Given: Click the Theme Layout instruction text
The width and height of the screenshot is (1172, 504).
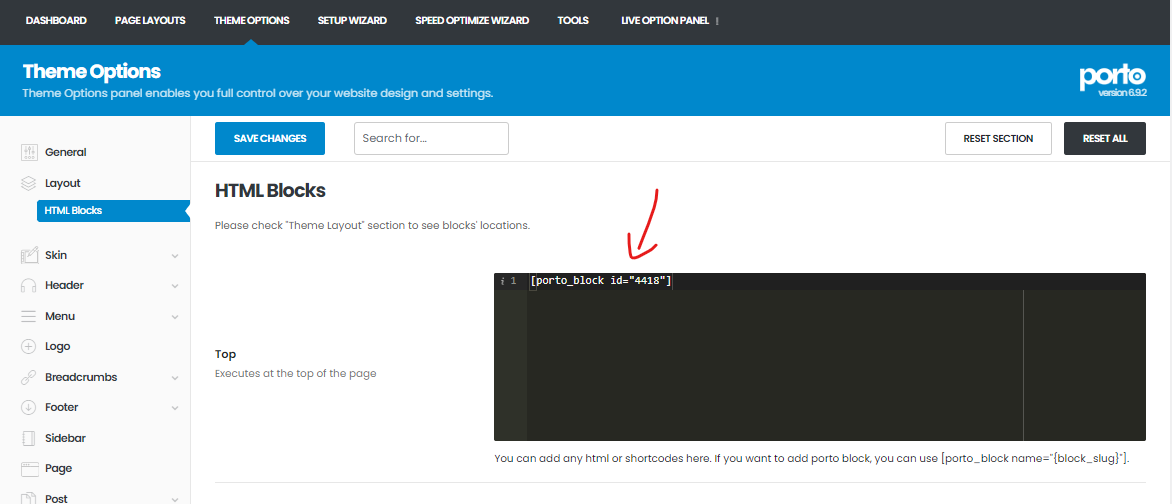Looking at the screenshot, I should click(373, 225).
